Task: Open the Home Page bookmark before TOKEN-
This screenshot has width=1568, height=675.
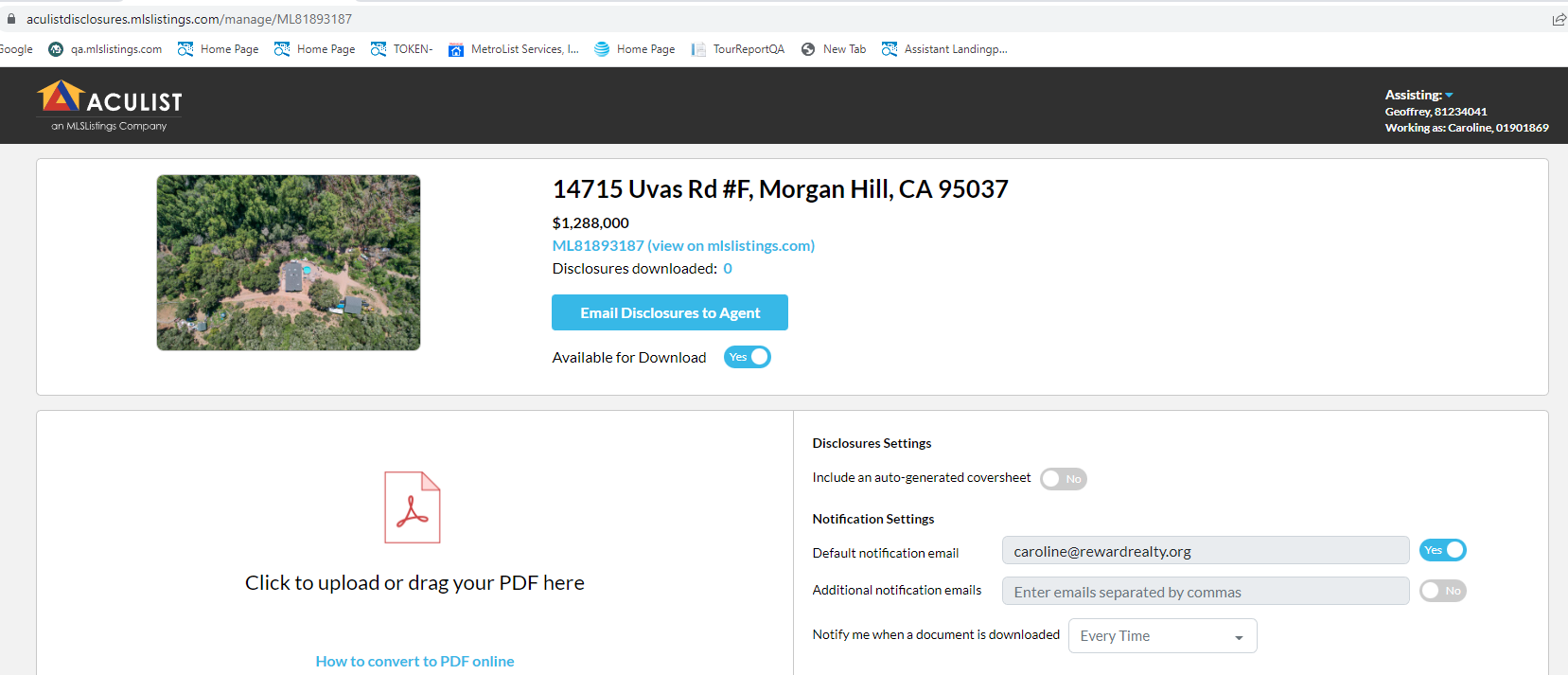Action: pyautogui.click(x=315, y=49)
